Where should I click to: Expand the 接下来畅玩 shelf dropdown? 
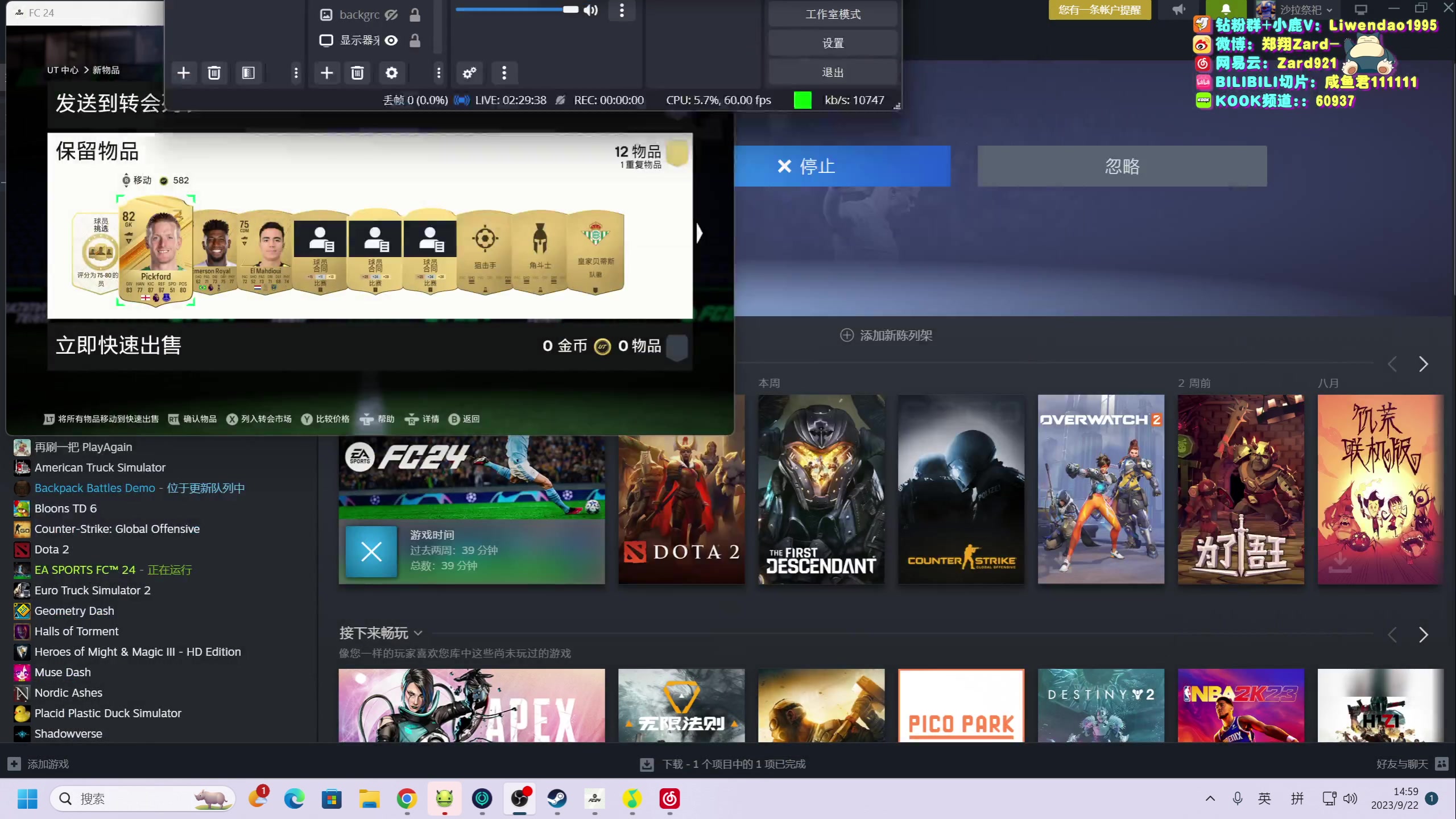click(419, 633)
